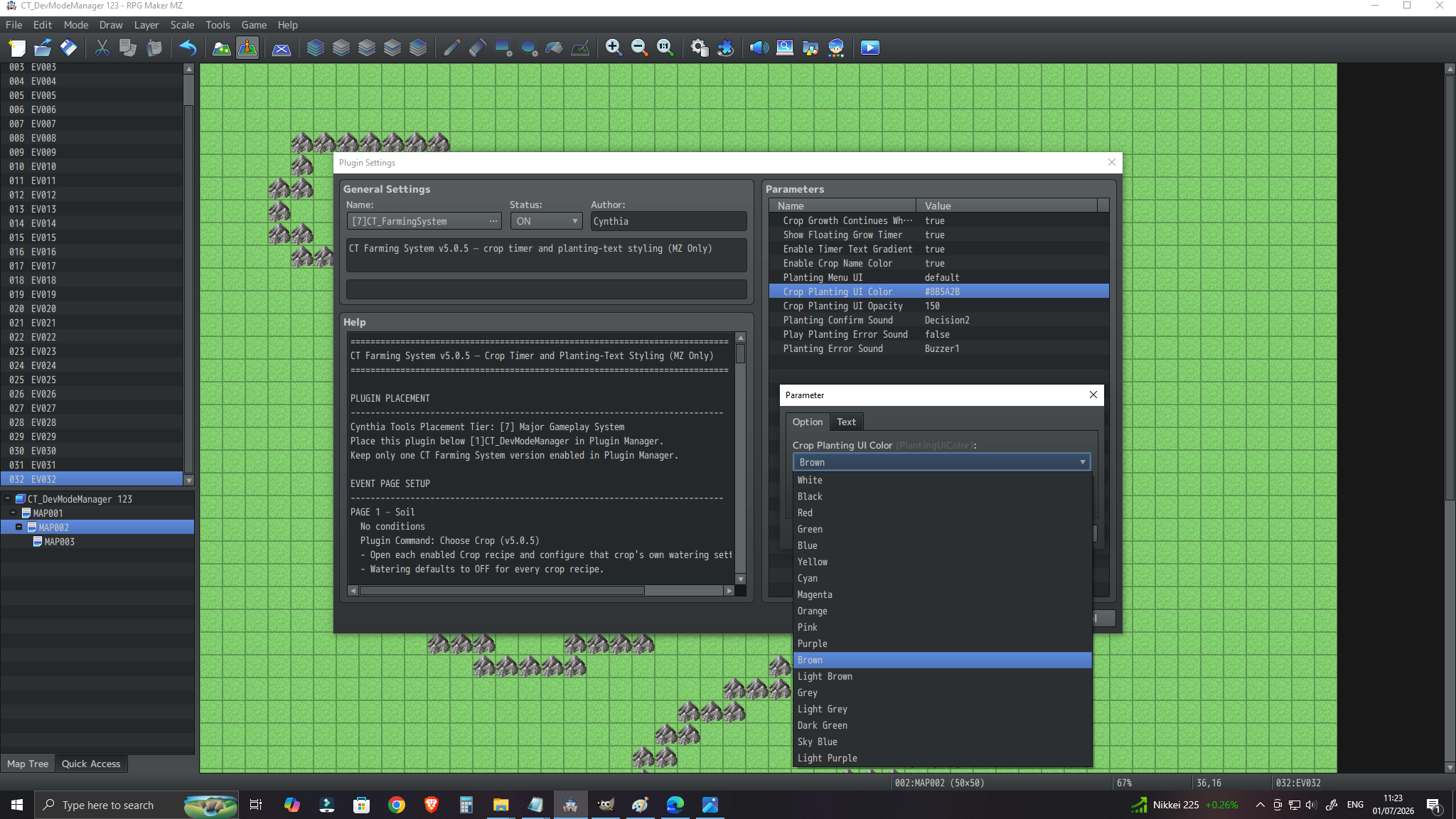Click the Actual Size zoom icon
The height and width of the screenshot is (819, 1456).
coord(665,48)
